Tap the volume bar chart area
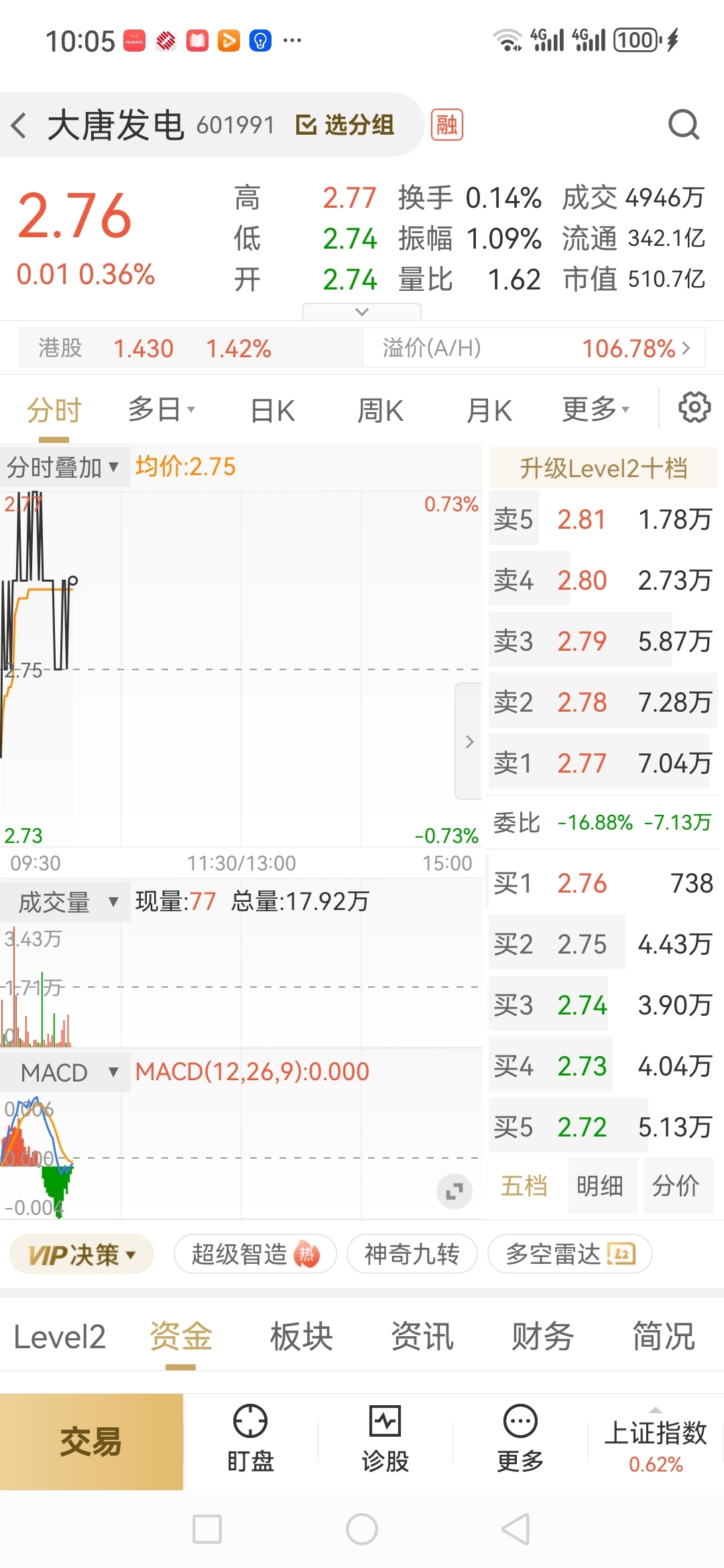The image size is (724, 1568). click(241, 985)
